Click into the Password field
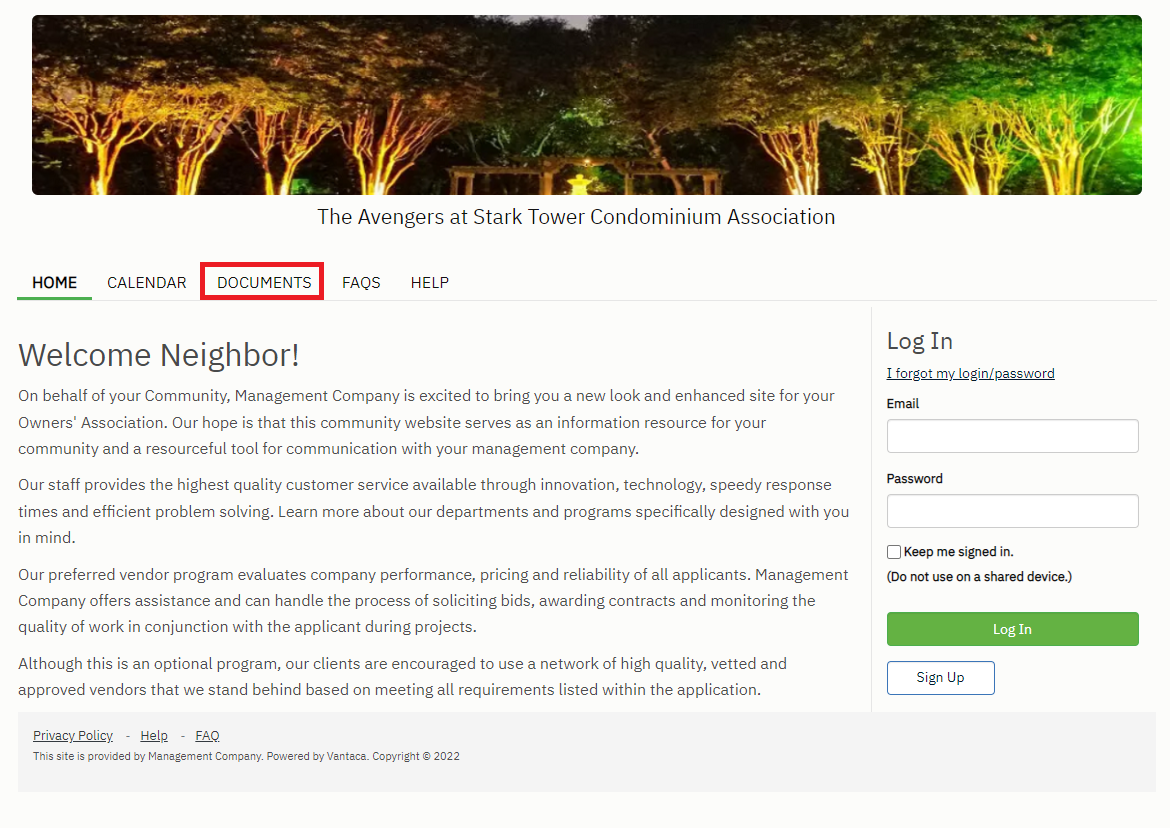 pos(1013,511)
